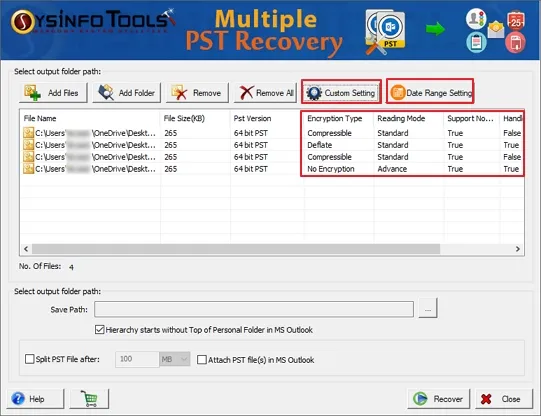Click the horizontal scrollbar left arrow
The image size is (541, 416).
pyautogui.click(x=26, y=249)
